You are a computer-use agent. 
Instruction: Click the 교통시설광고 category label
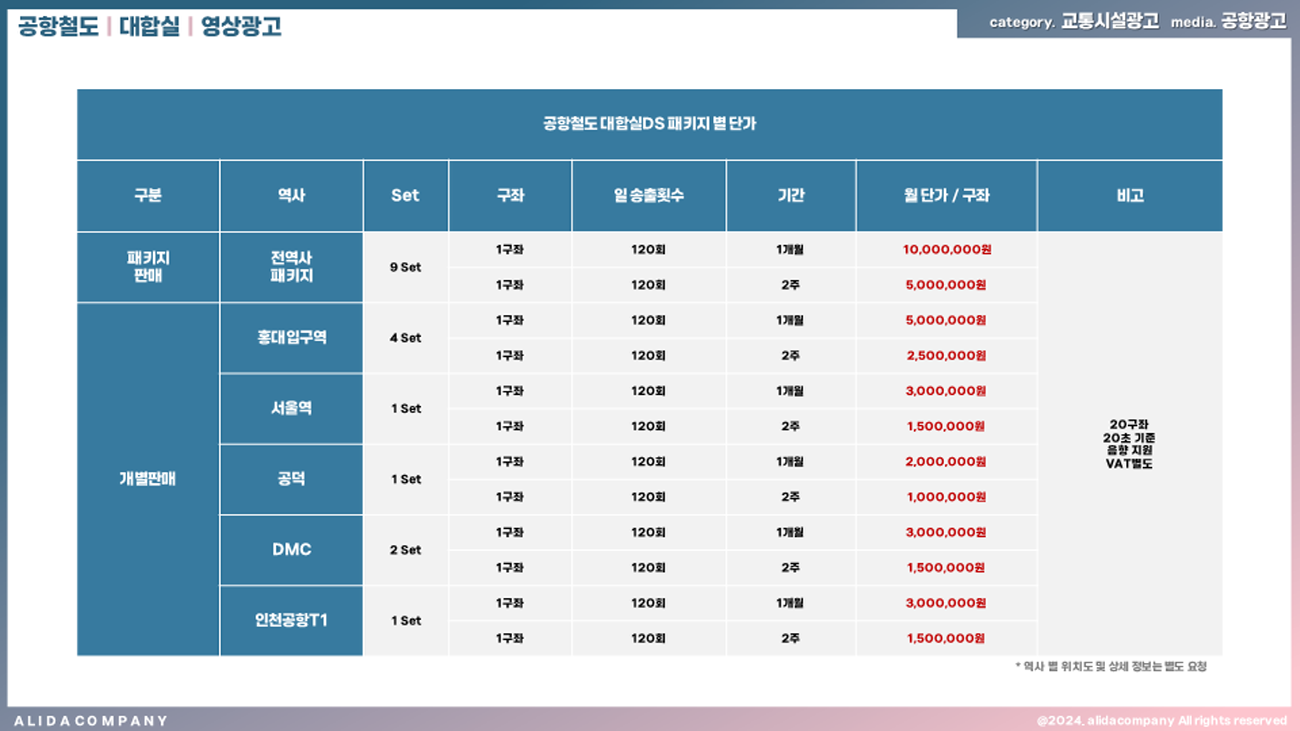[1110, 22]
